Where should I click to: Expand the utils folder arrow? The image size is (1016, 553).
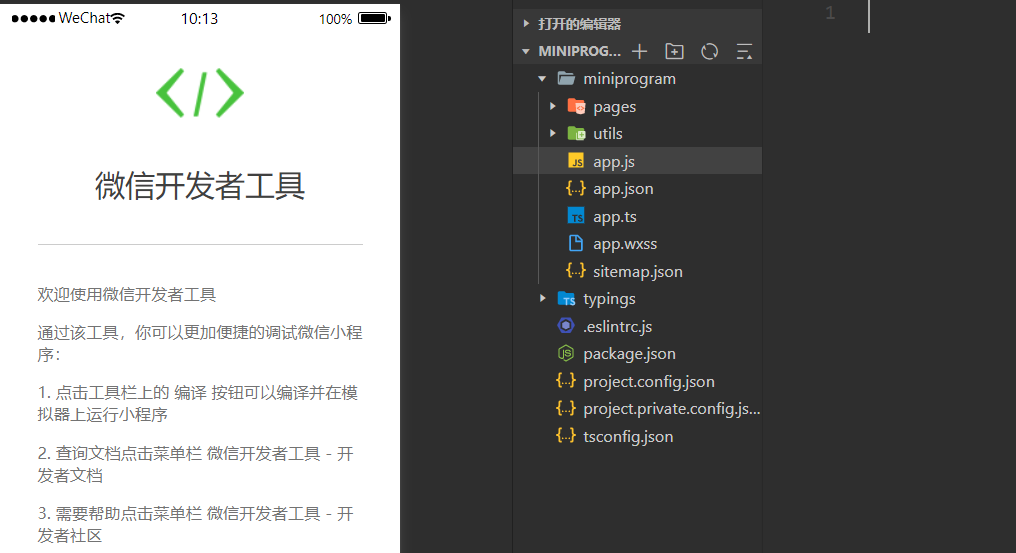point(553,134)
